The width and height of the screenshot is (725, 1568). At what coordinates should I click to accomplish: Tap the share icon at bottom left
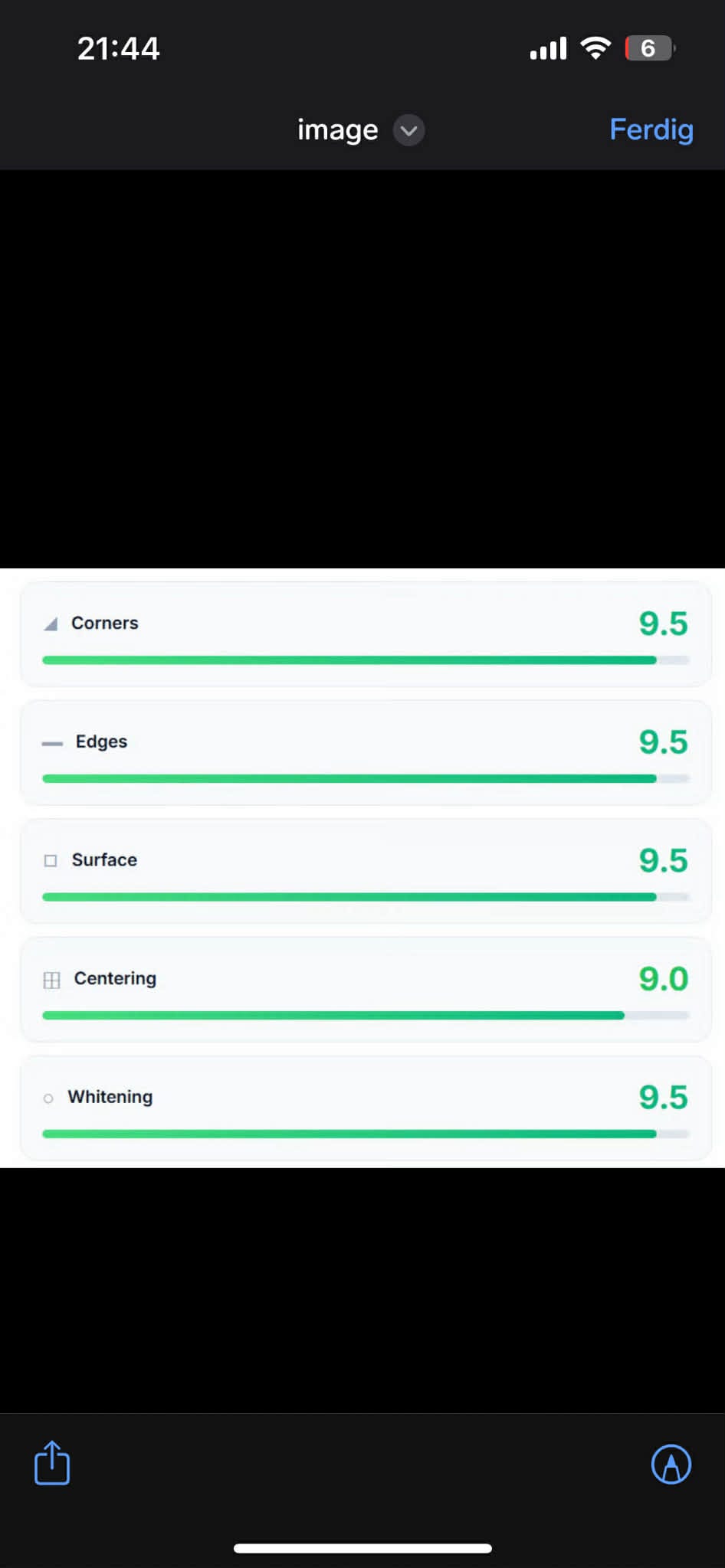[x=52, y=1463]
